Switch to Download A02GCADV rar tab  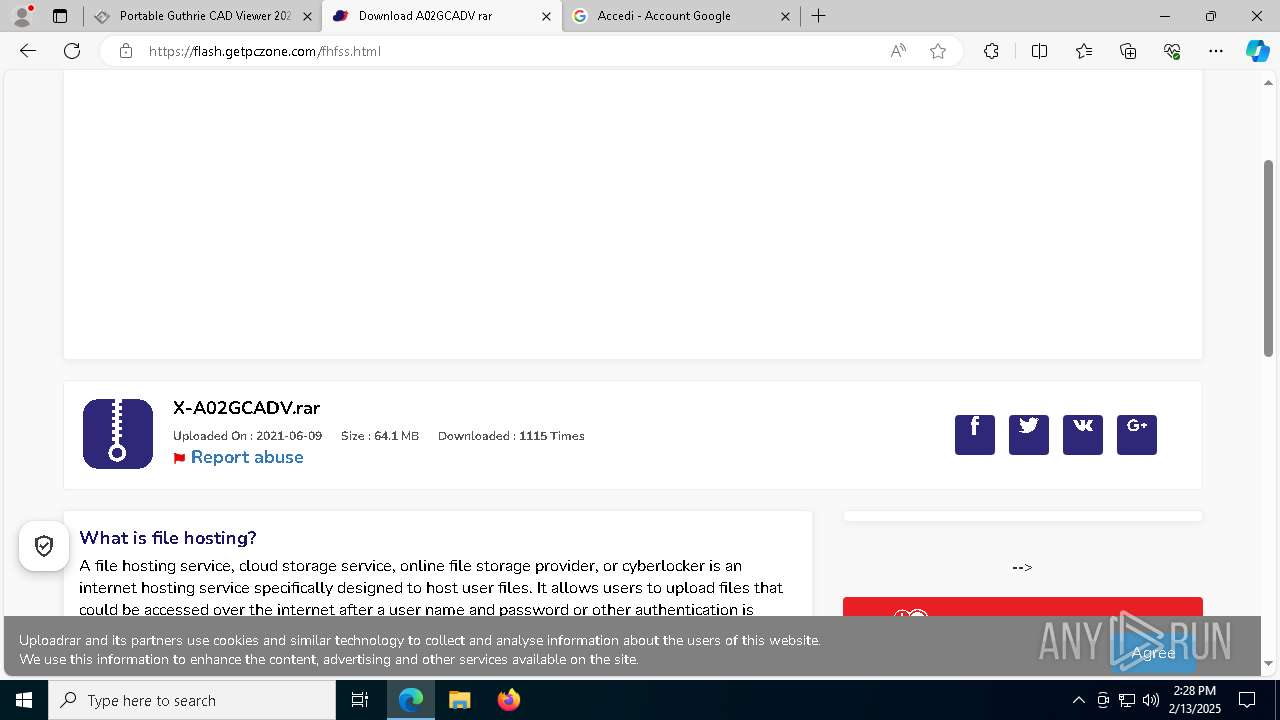(443, 16)
